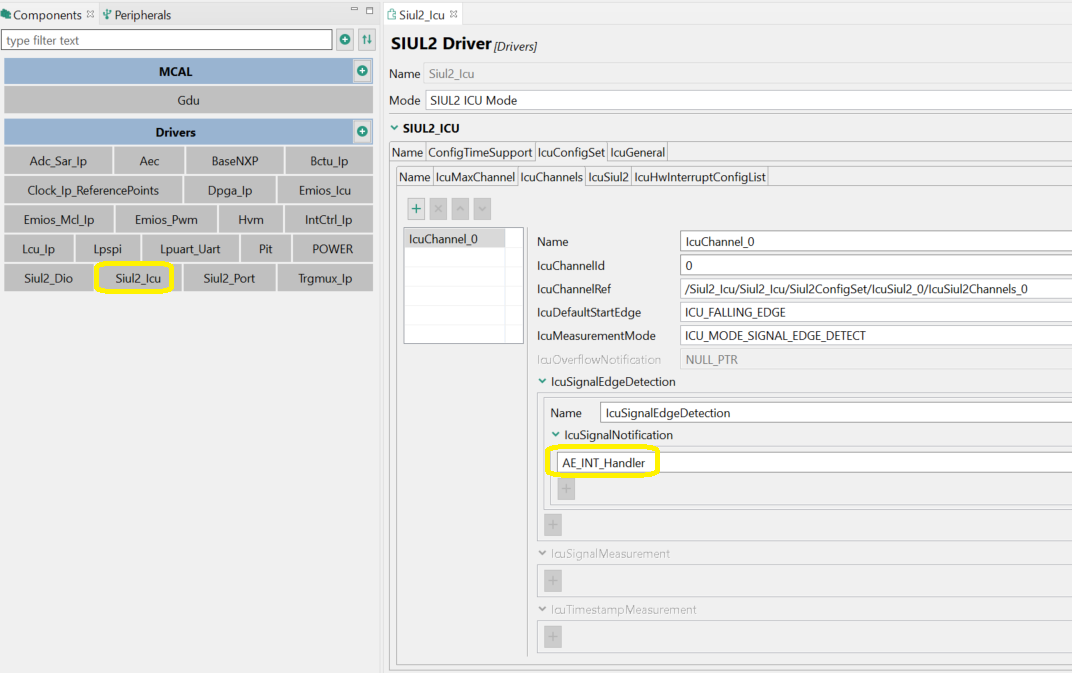Click the up-arrow icon above the channel list
Viewport: 1074px width, 673px height.
(459, 208)
